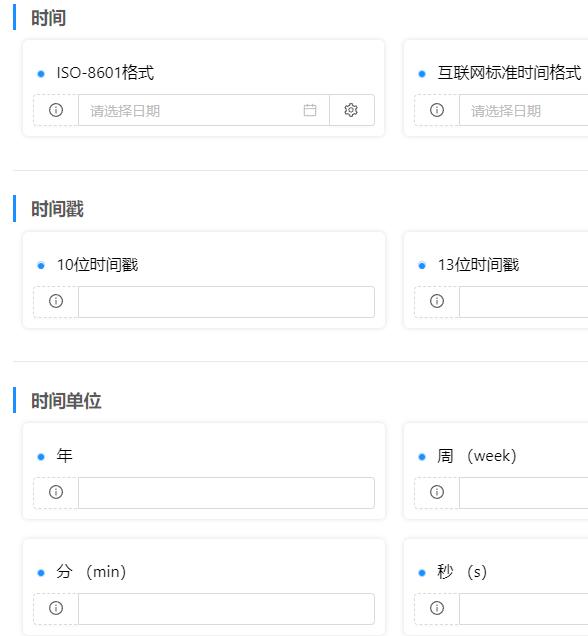
Task: Focus the 10位时间戳 input field
Action: pos(226,302)
